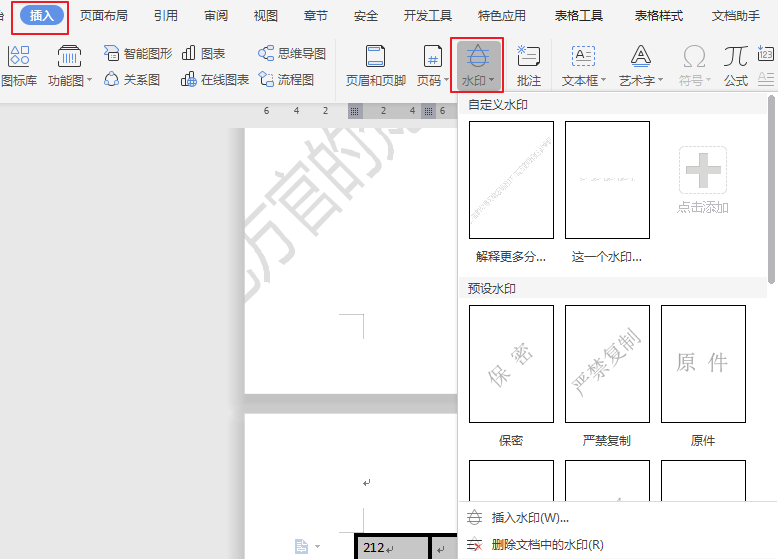Click the paste options document icon
778x559 pixels.
(x=301, y=547)
